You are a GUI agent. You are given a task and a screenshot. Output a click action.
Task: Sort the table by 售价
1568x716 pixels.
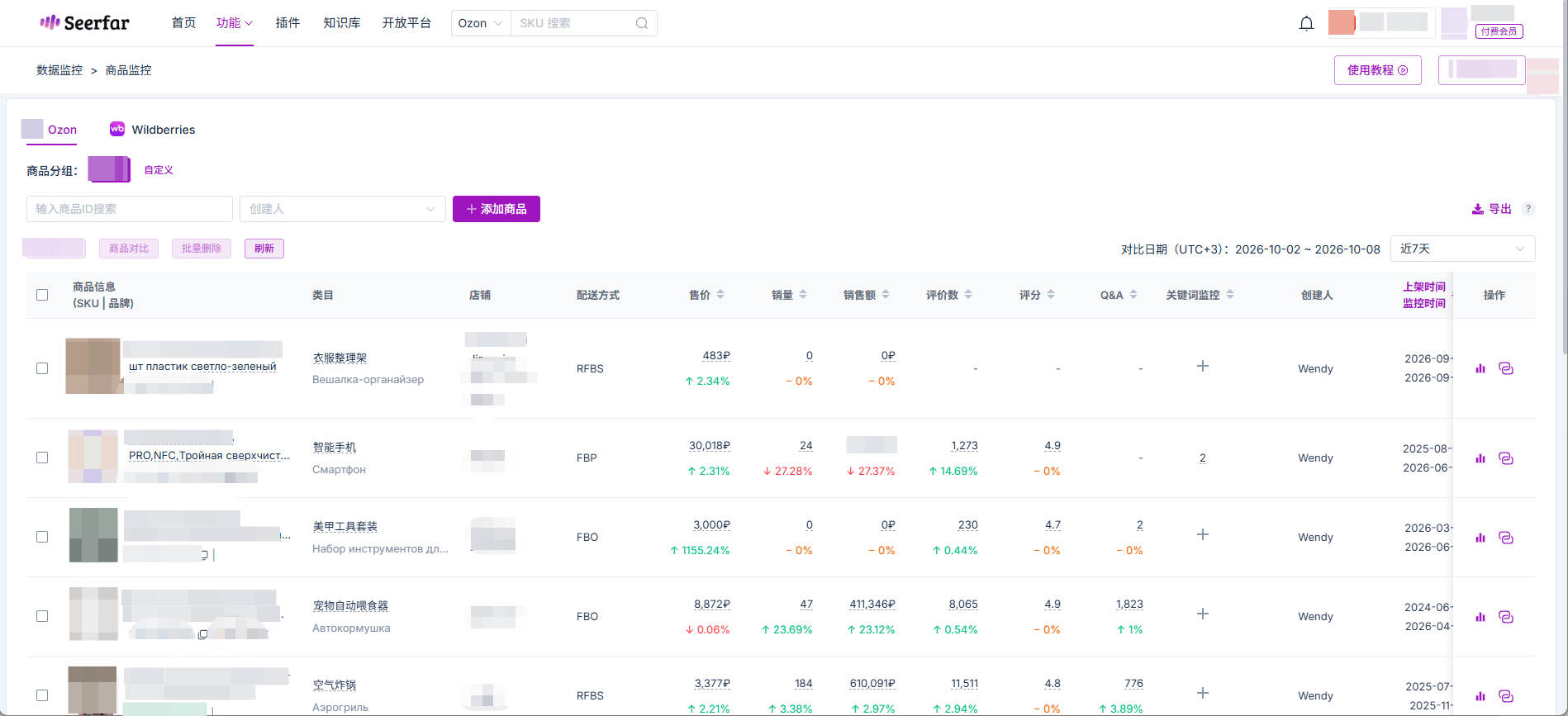[720, 295]
